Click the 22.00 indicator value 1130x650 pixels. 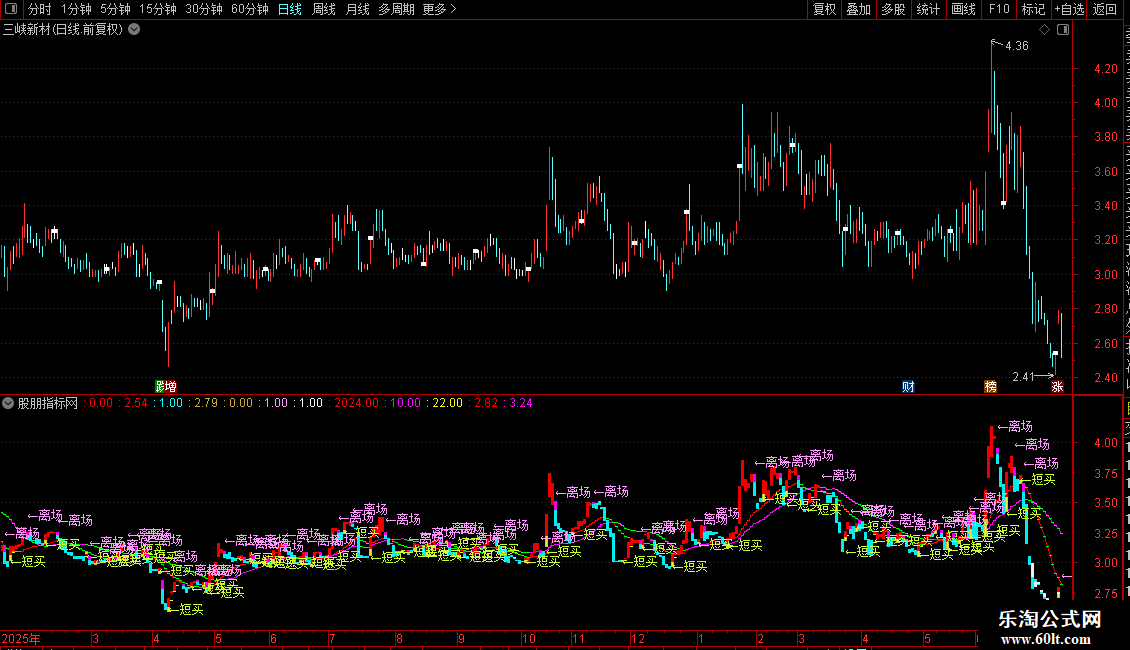point(447,403)
